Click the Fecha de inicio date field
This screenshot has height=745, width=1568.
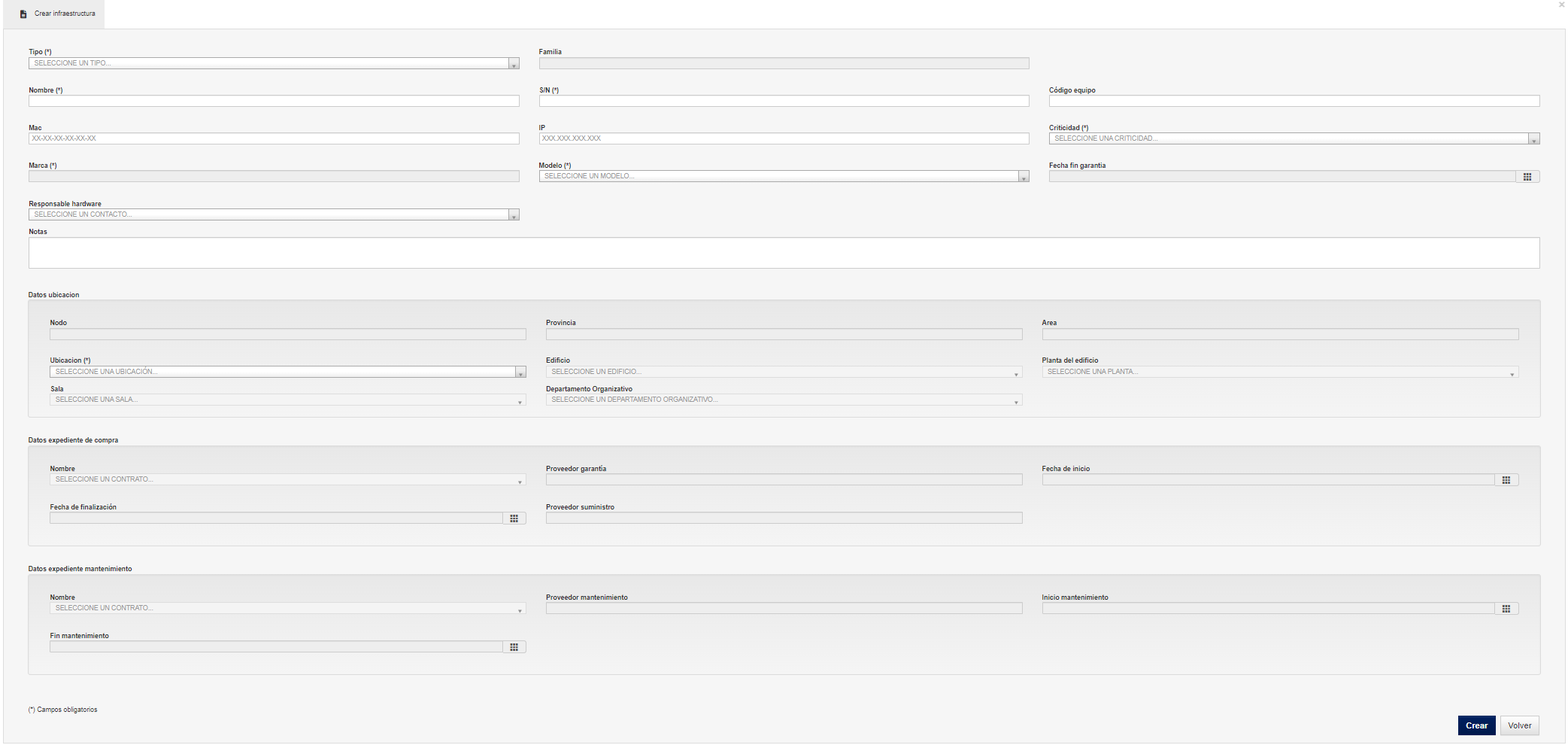tap(1268, 479)
